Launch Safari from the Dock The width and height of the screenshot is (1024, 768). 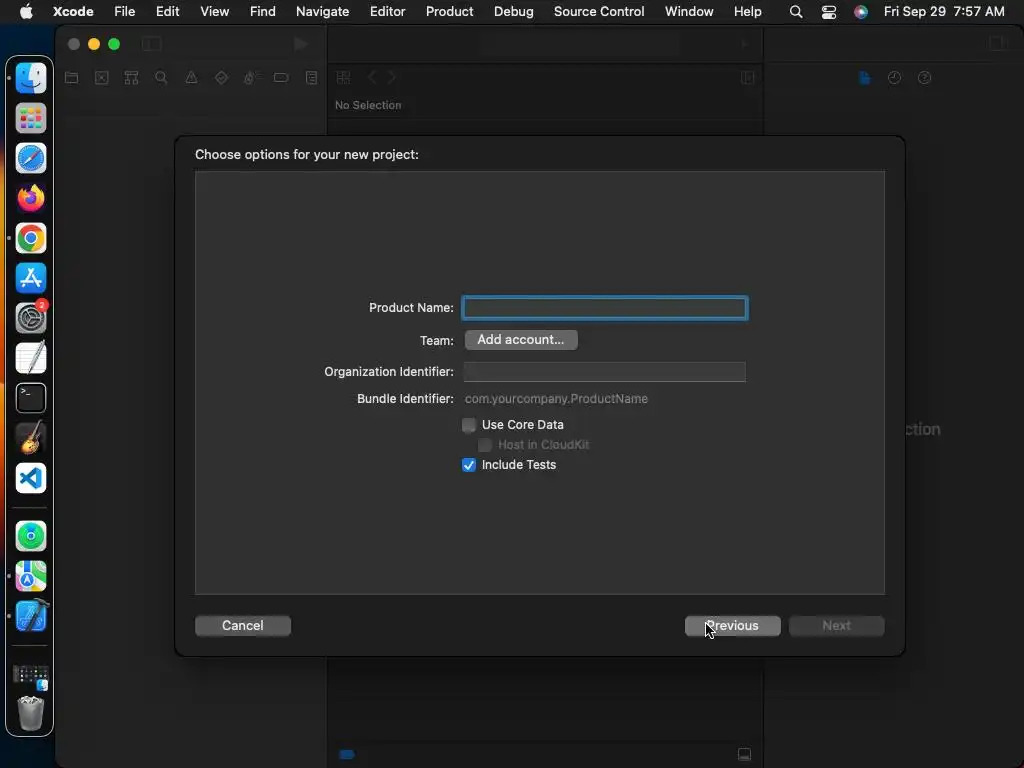point(31,158)
